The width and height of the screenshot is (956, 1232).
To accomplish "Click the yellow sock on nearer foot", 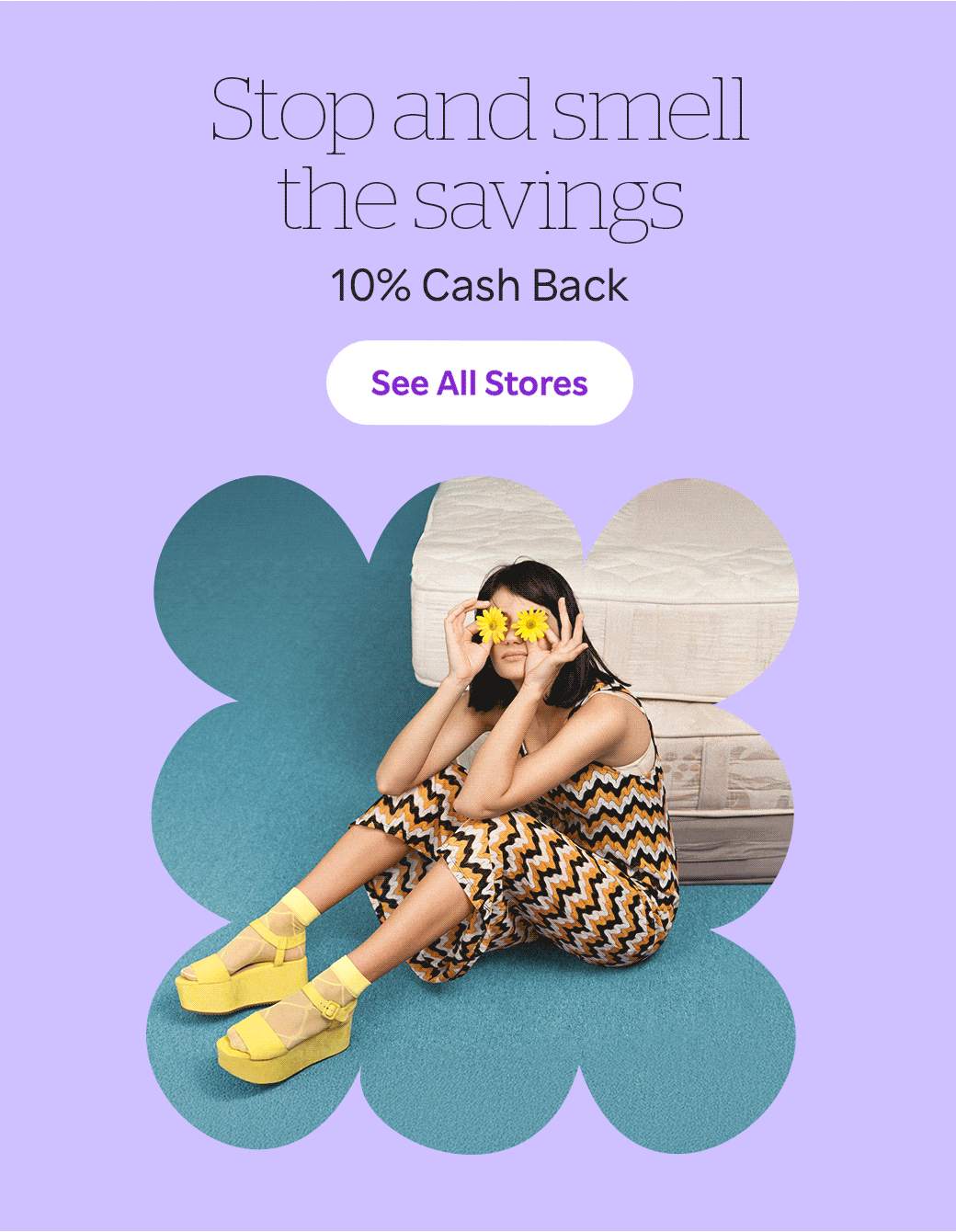I will coord(347,980).
